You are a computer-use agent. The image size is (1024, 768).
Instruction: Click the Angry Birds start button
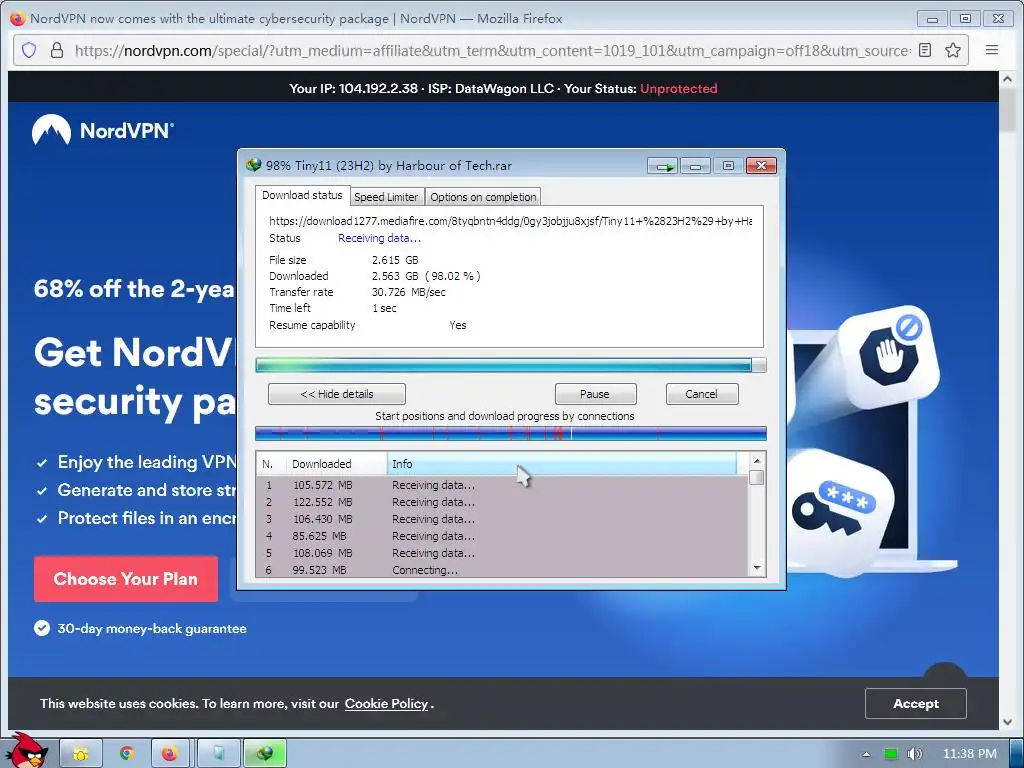tap(27, 751)
